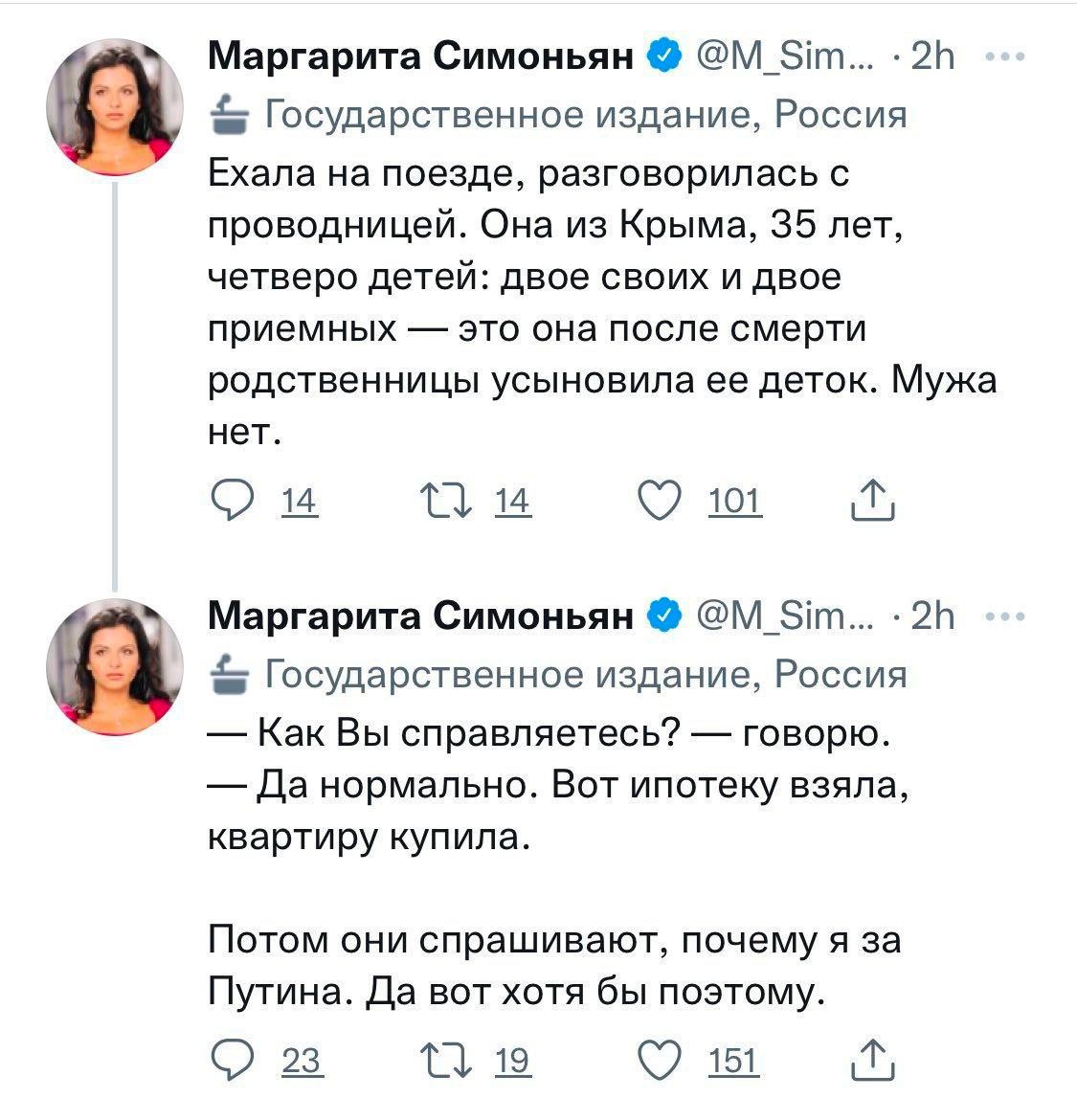Open the @M_Sim handle on first tweet
Viewport: 1077px width, 1120px height.
point(785,56)
